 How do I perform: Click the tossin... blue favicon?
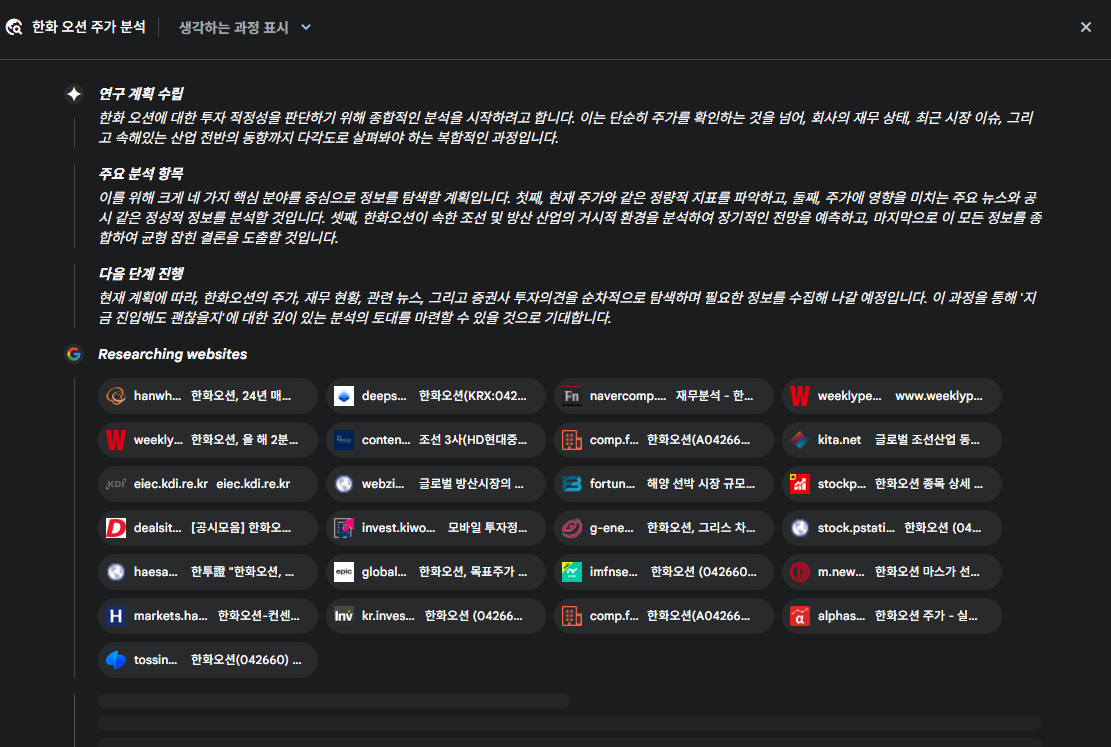115,659
